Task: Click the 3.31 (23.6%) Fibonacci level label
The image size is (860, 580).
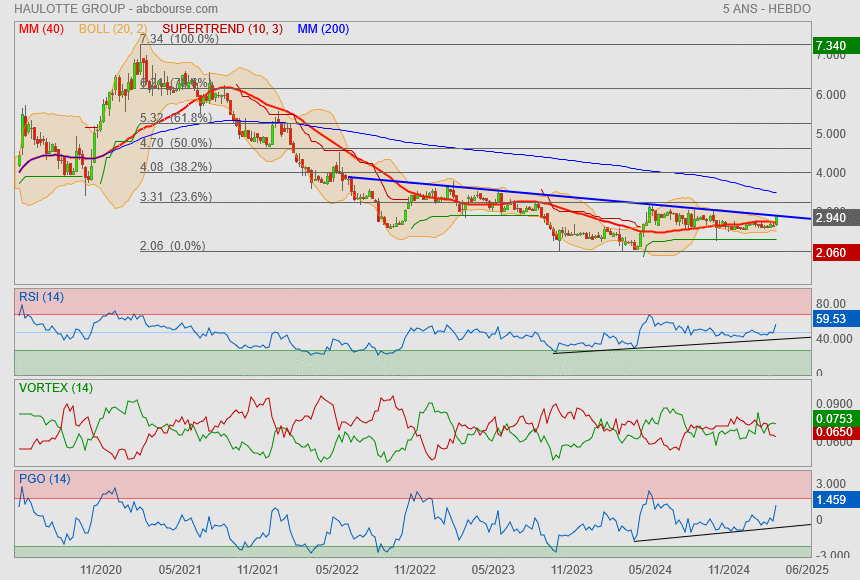Action: point(176,196)
